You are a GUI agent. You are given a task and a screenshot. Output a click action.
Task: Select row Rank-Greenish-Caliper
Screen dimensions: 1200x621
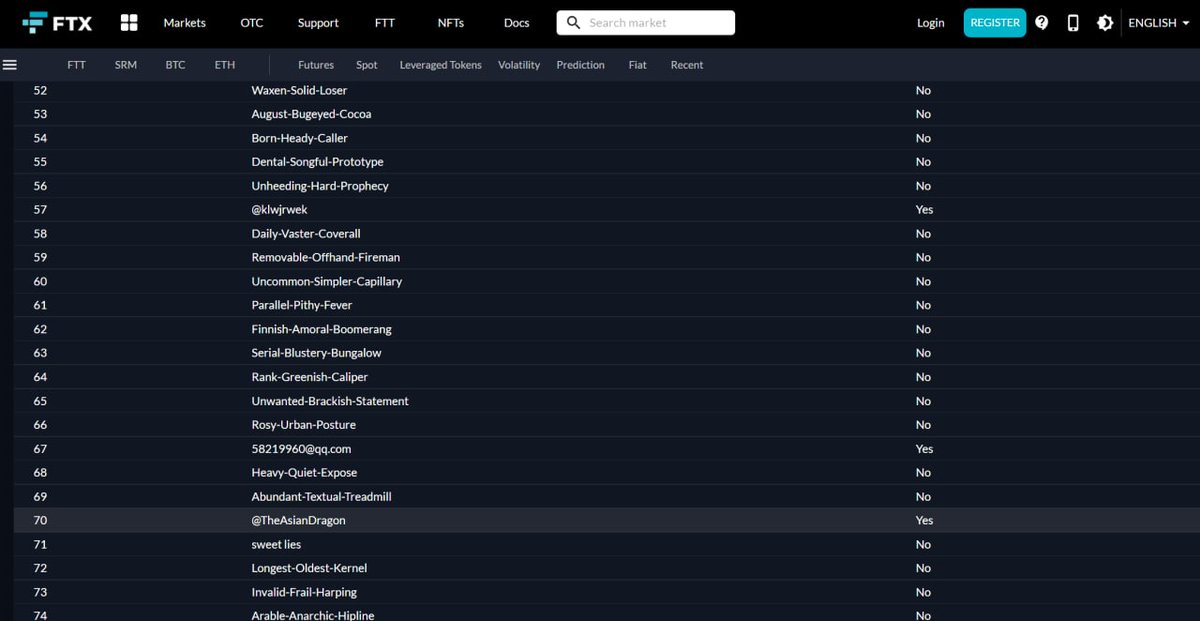pyautogui.click(x=607, y=377)
